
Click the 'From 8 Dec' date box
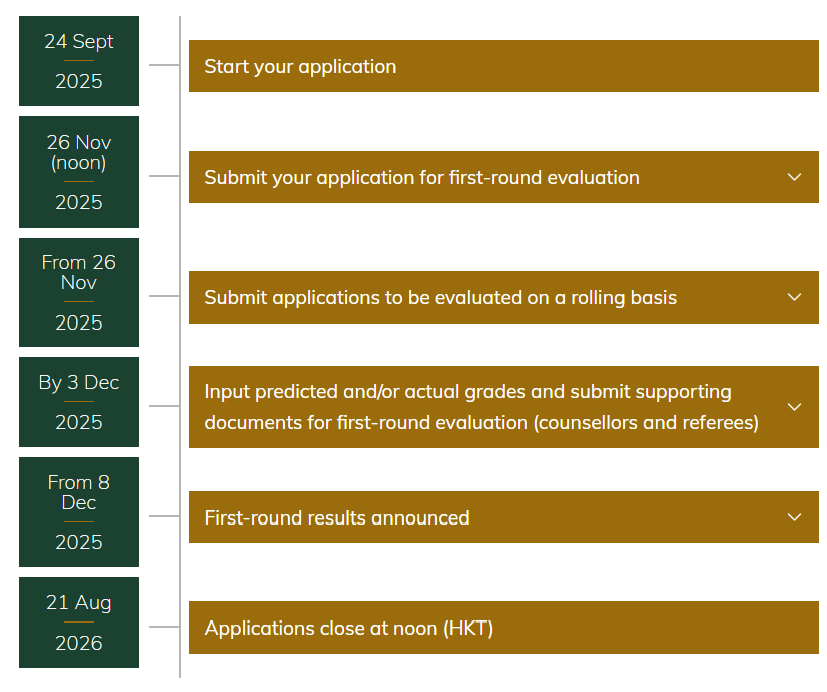[x=79, y=512]
